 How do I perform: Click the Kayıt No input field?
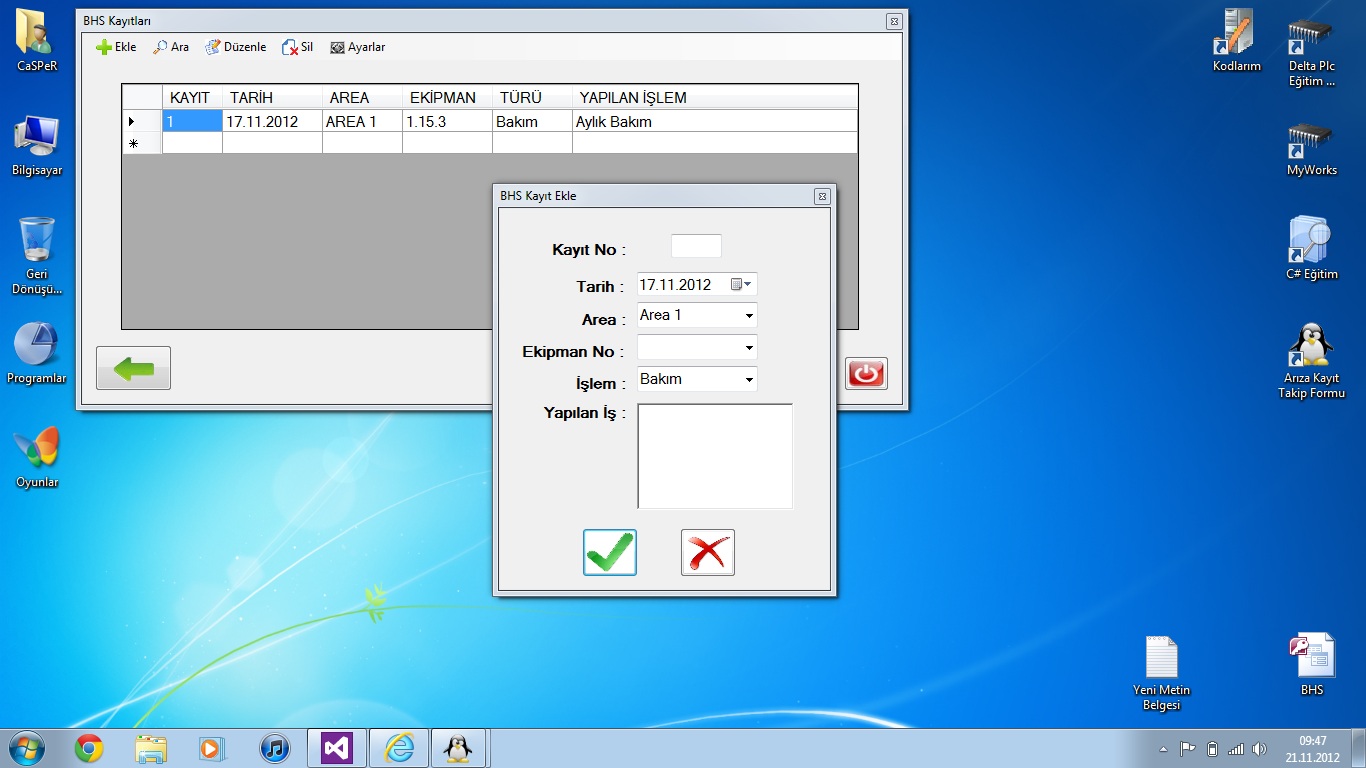[x=696, y=246]
